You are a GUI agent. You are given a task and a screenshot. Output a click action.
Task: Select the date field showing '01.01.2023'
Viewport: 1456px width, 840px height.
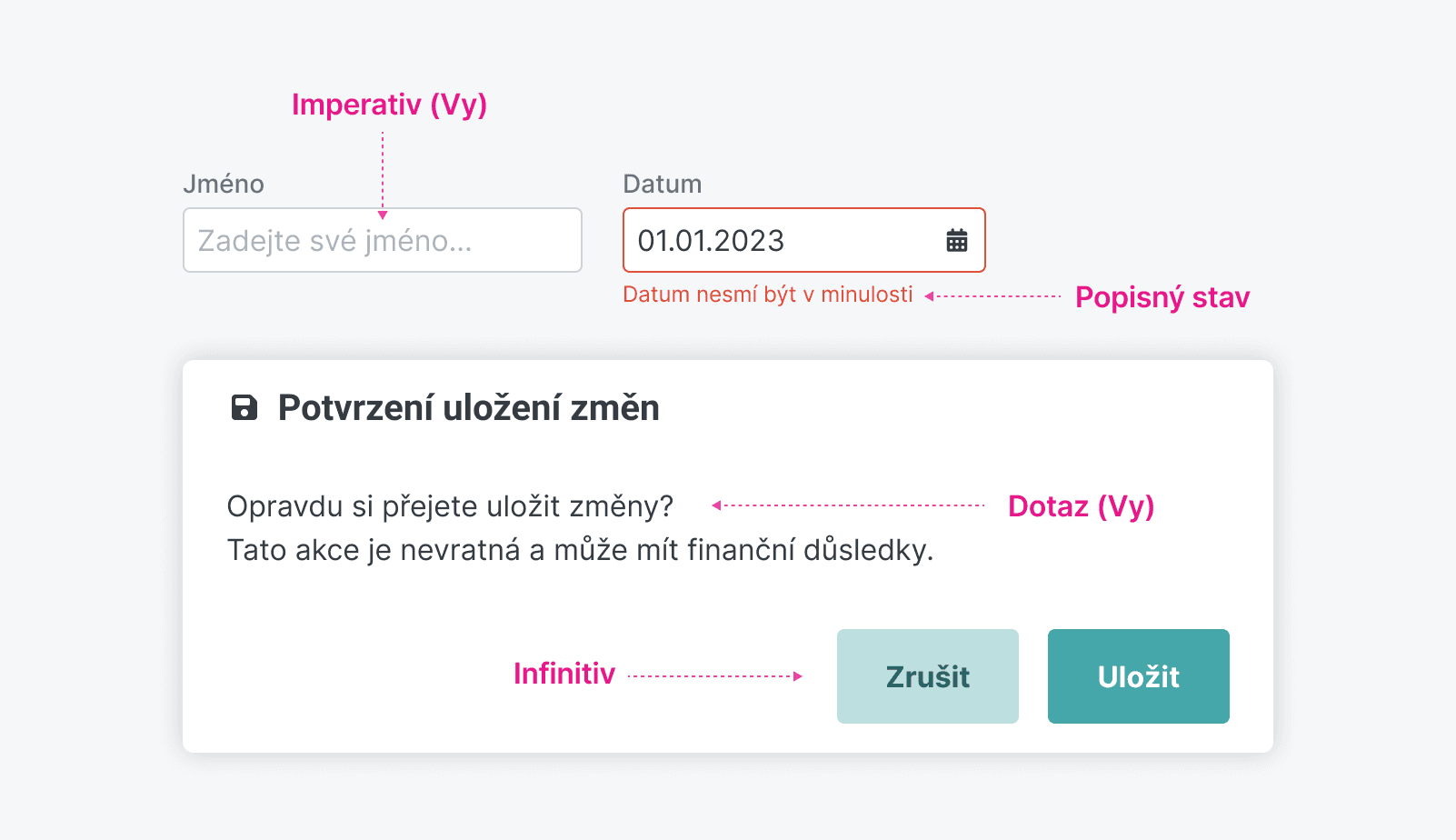[782, 240]
